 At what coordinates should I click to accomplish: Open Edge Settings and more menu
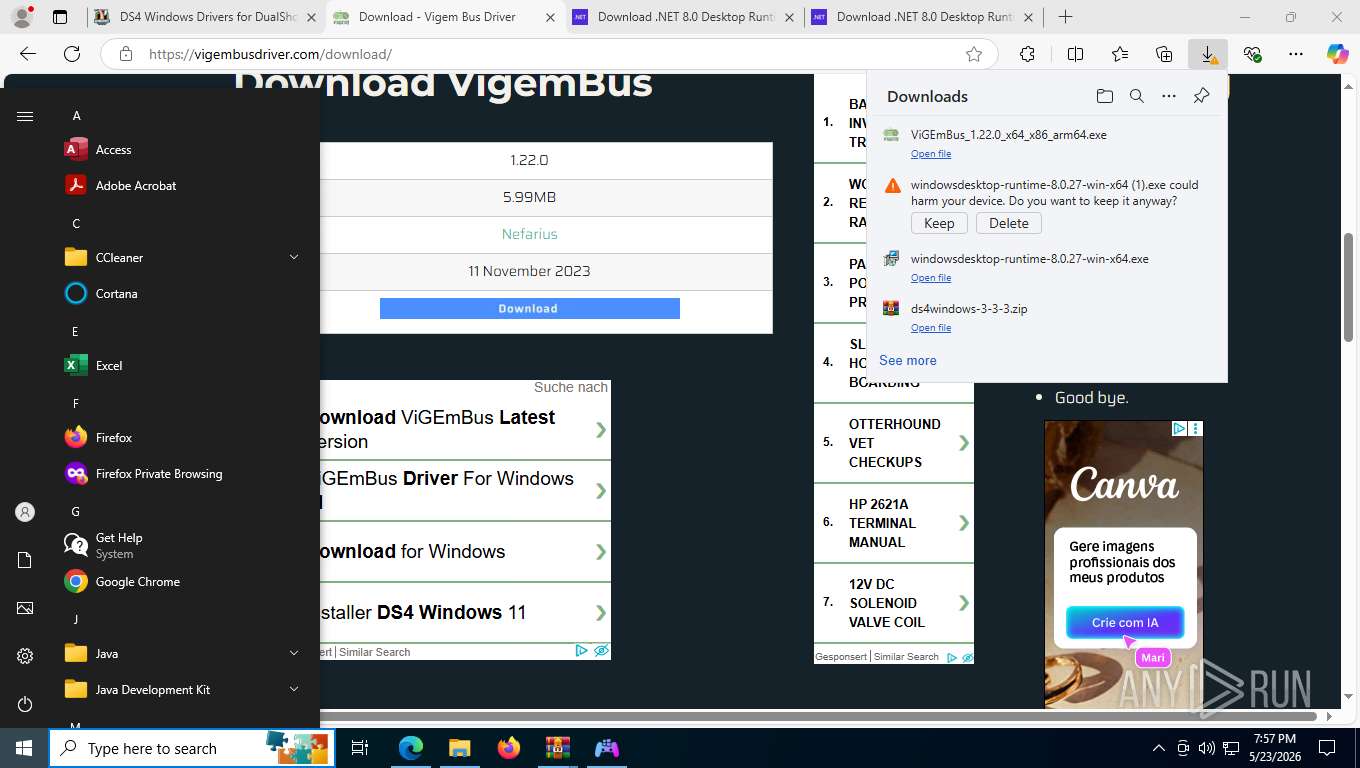tap(1296, 54)
